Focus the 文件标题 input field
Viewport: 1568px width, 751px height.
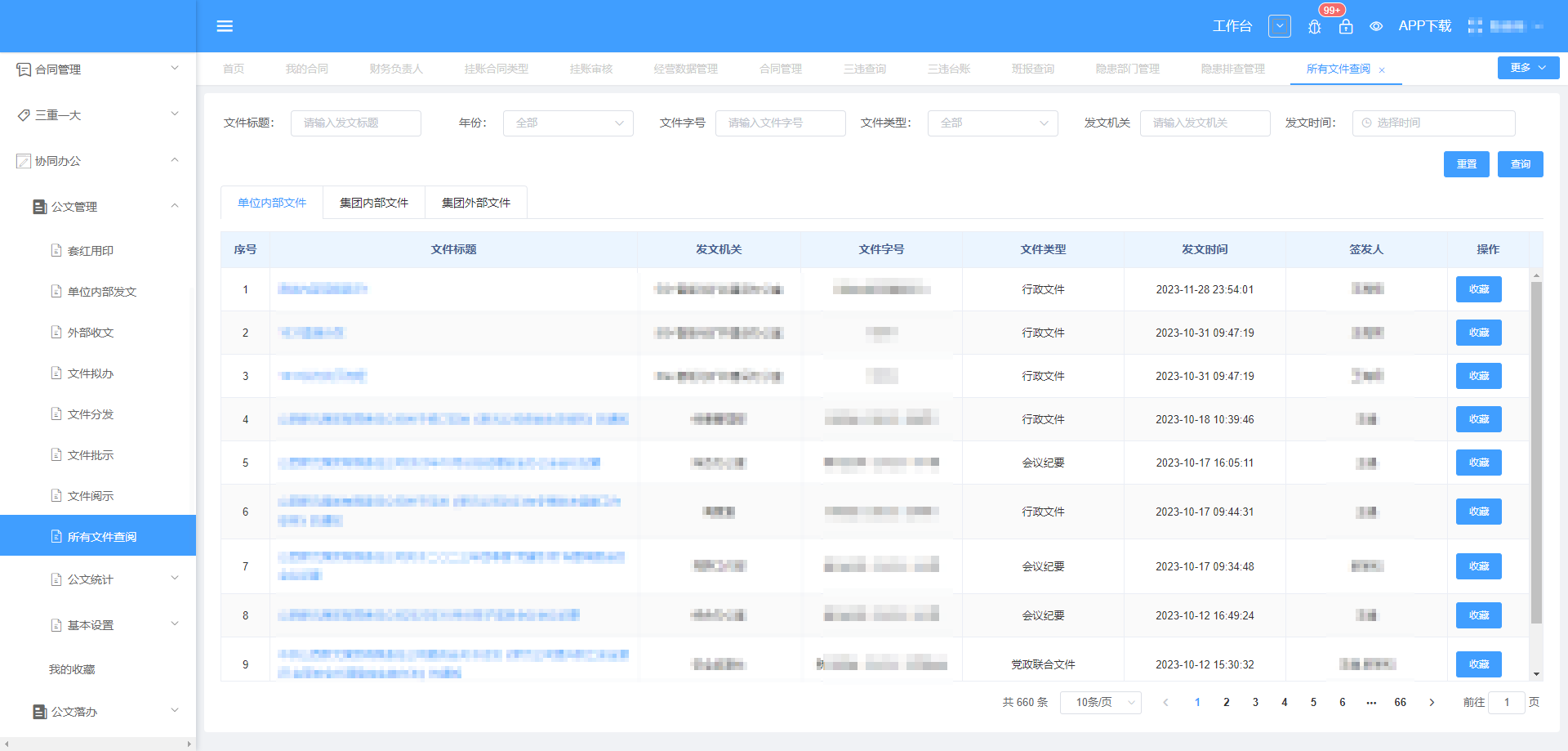click(356, 123)
